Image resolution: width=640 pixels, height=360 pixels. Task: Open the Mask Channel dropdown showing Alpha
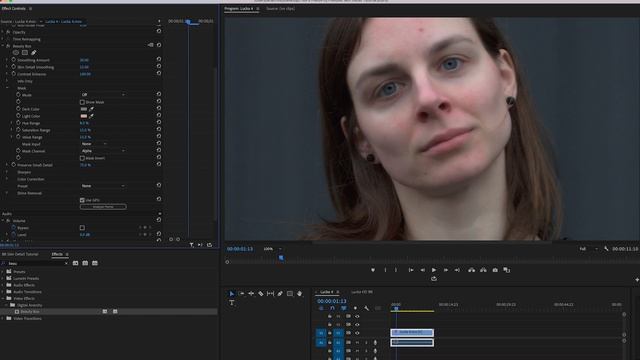click(103, 151)
